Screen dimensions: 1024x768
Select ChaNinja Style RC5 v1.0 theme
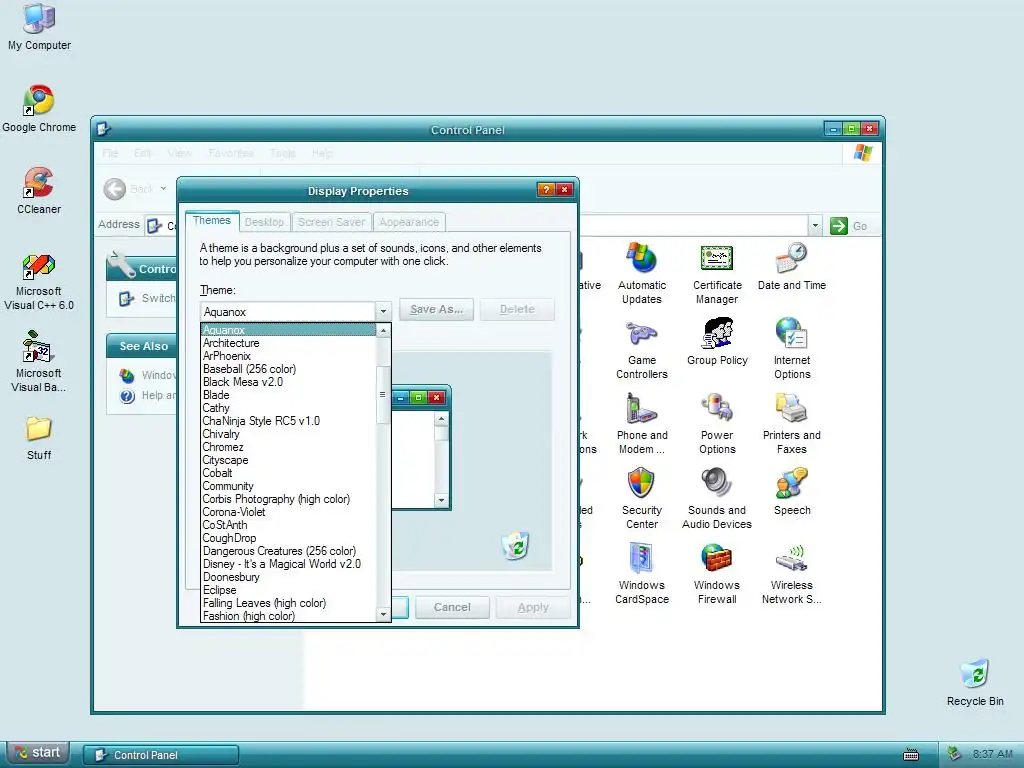(x=288, y=421)
